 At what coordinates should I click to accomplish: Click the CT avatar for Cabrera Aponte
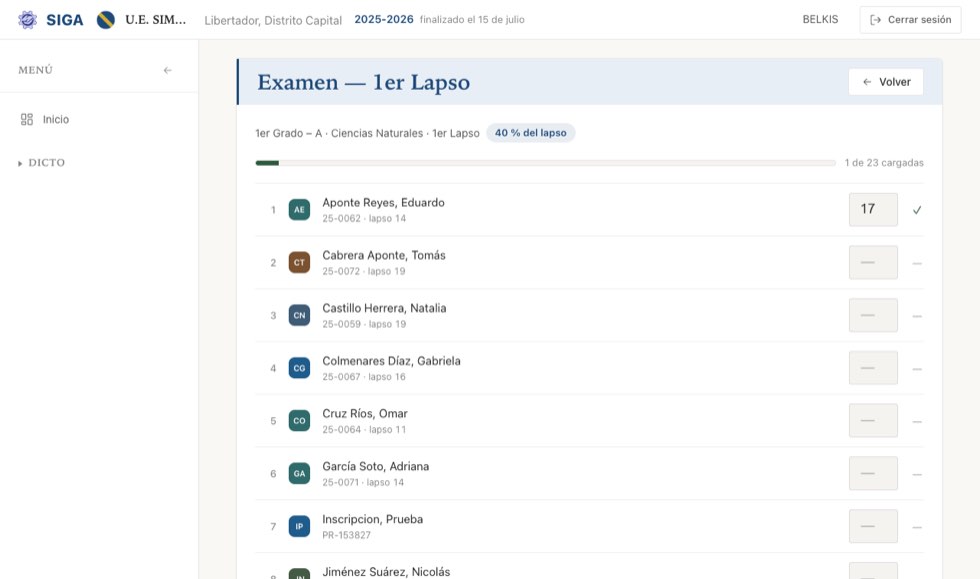[299, 263]
